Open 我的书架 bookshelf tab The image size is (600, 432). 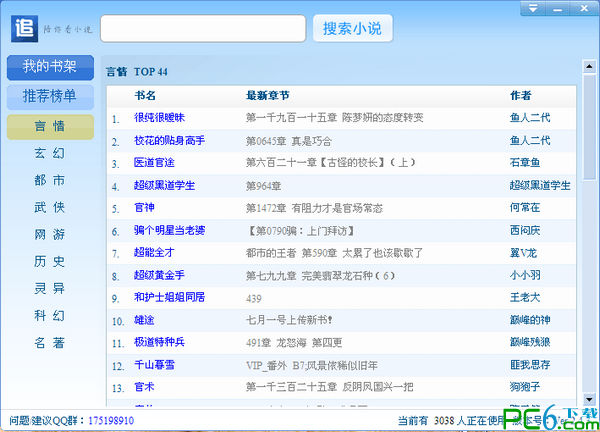(x=50, y=67)
